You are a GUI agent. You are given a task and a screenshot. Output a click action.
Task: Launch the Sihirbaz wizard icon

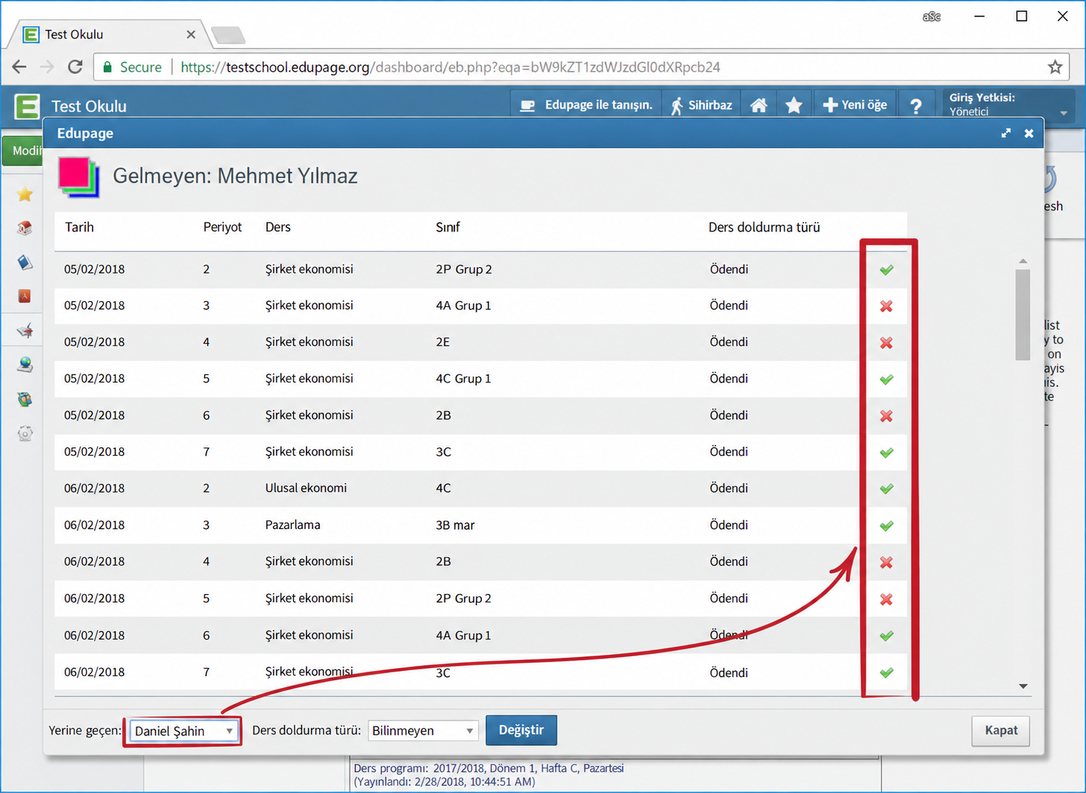click(701, 105)
